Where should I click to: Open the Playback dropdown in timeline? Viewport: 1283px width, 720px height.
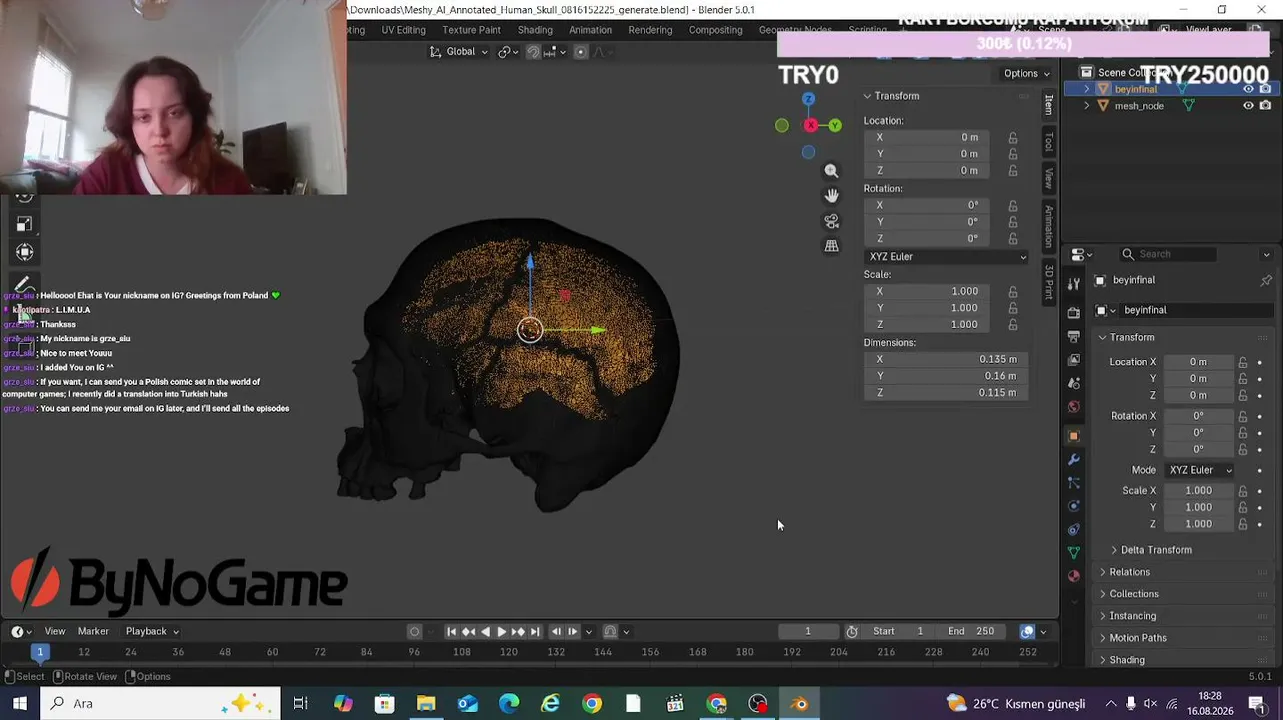coord(152,631)
